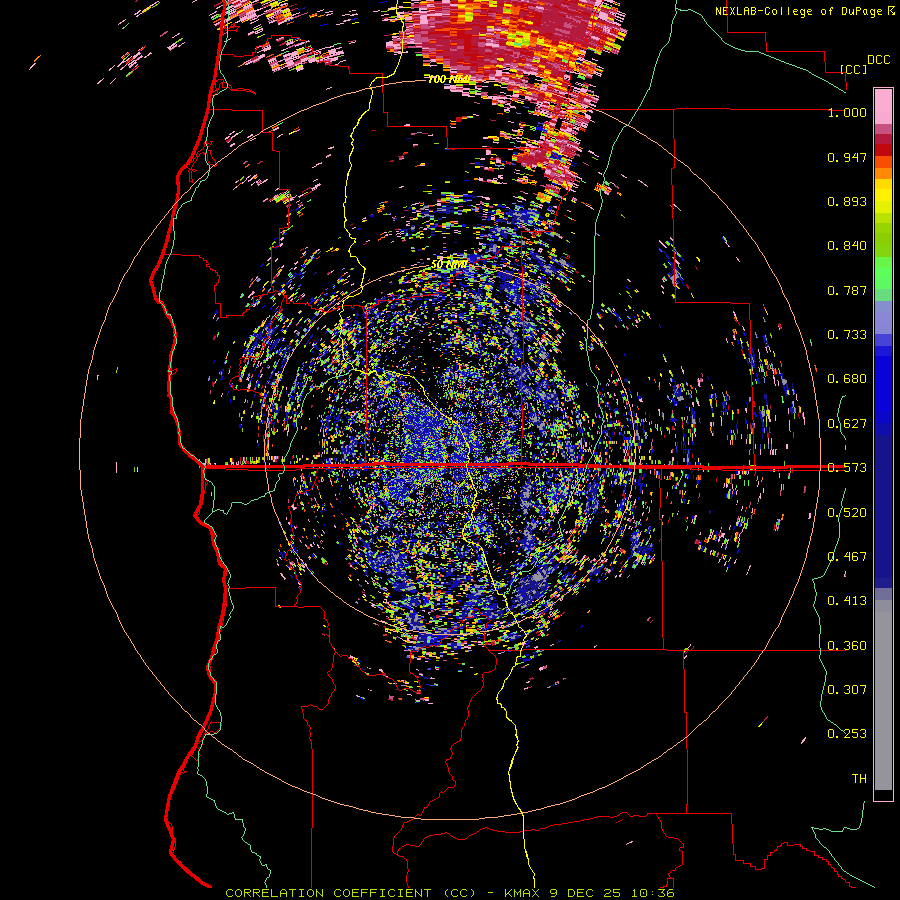Image resolution: width=900 pixels, height=900 pixels.
Task: Click the 0.413 color scale value
Action: point(847,601)
